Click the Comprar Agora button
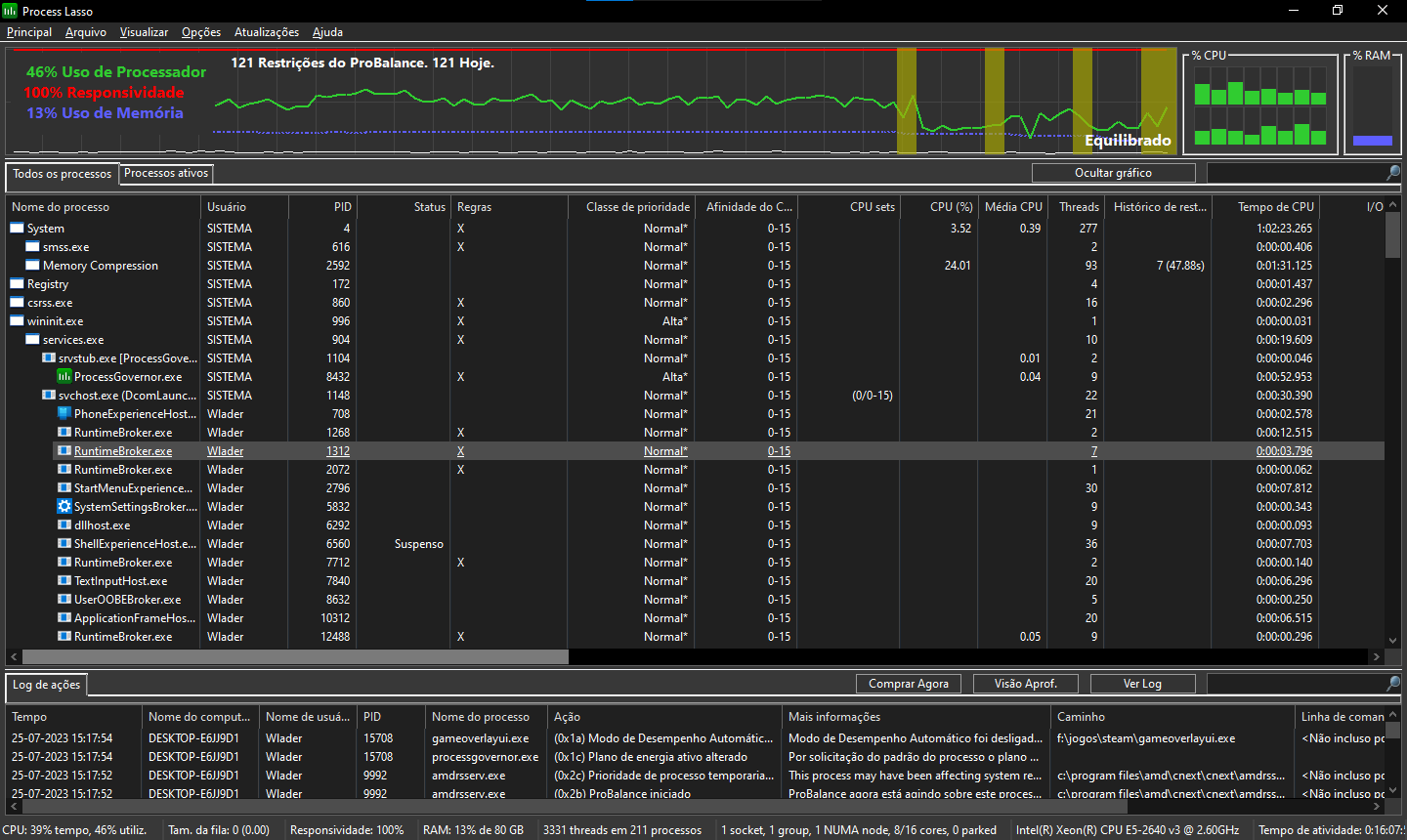The width and height of the screenshot is (1407, 840). [909, 684]
